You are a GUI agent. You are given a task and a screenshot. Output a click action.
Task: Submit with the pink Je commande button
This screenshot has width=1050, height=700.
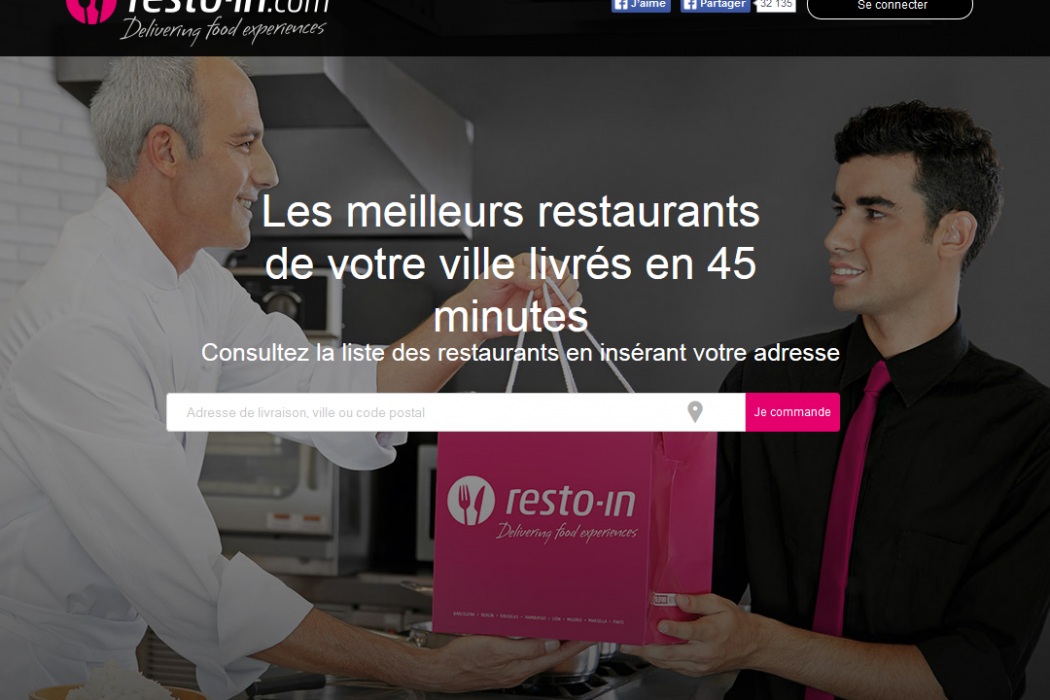792,412
